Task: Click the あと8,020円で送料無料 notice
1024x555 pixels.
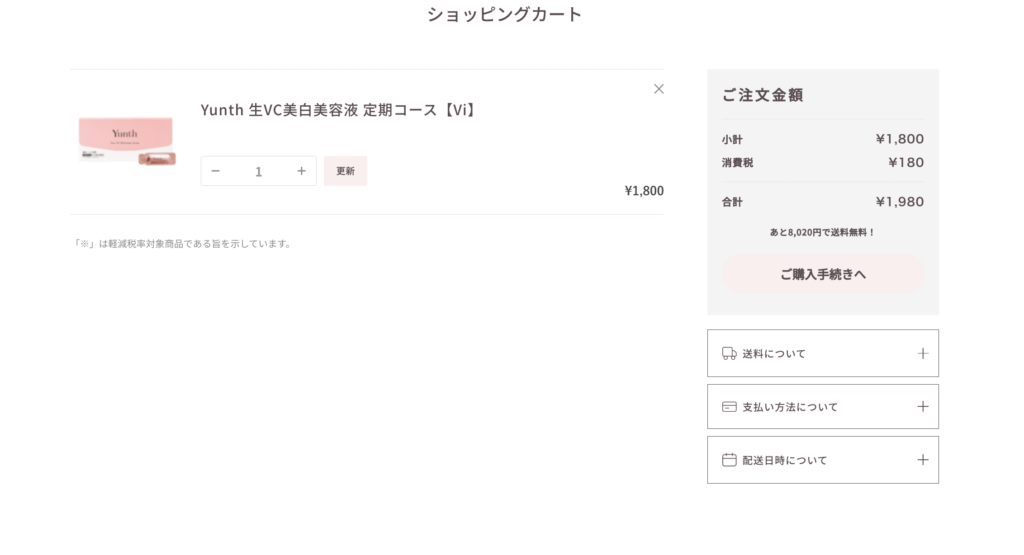Action: coord(822,232)
